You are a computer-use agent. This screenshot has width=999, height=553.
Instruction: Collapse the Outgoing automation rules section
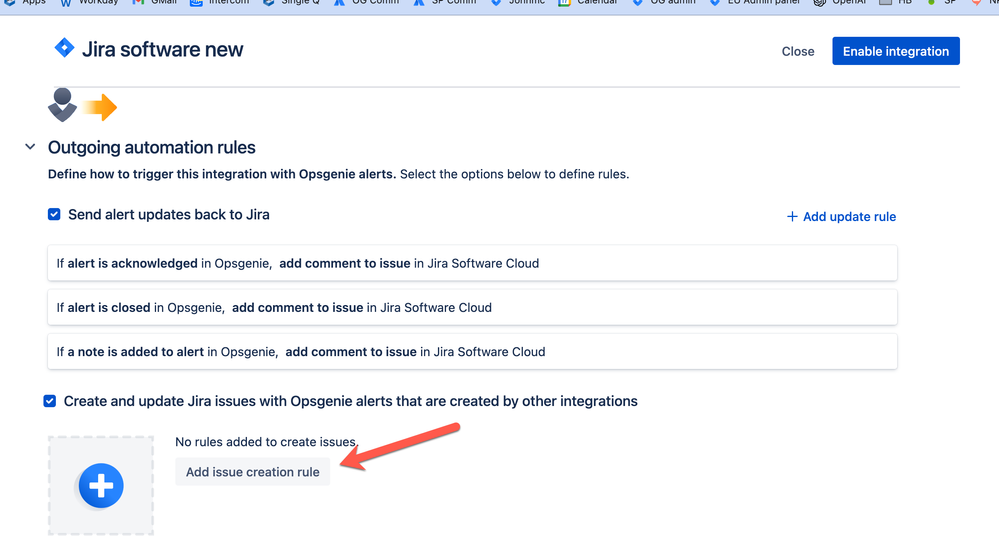(30, 147)
